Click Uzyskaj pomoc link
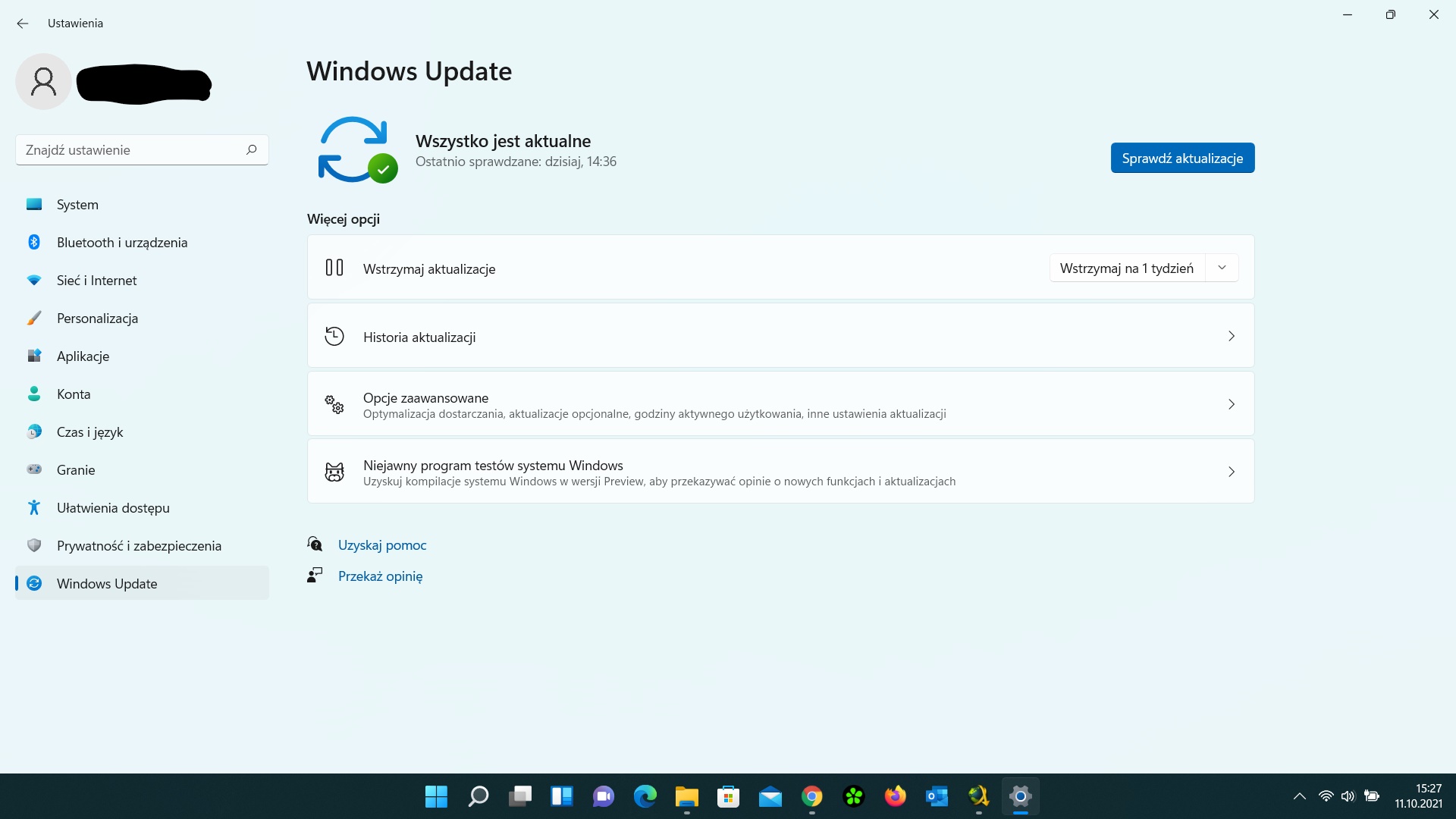Viewport: 1456px width, 819px height. (382, 544)
